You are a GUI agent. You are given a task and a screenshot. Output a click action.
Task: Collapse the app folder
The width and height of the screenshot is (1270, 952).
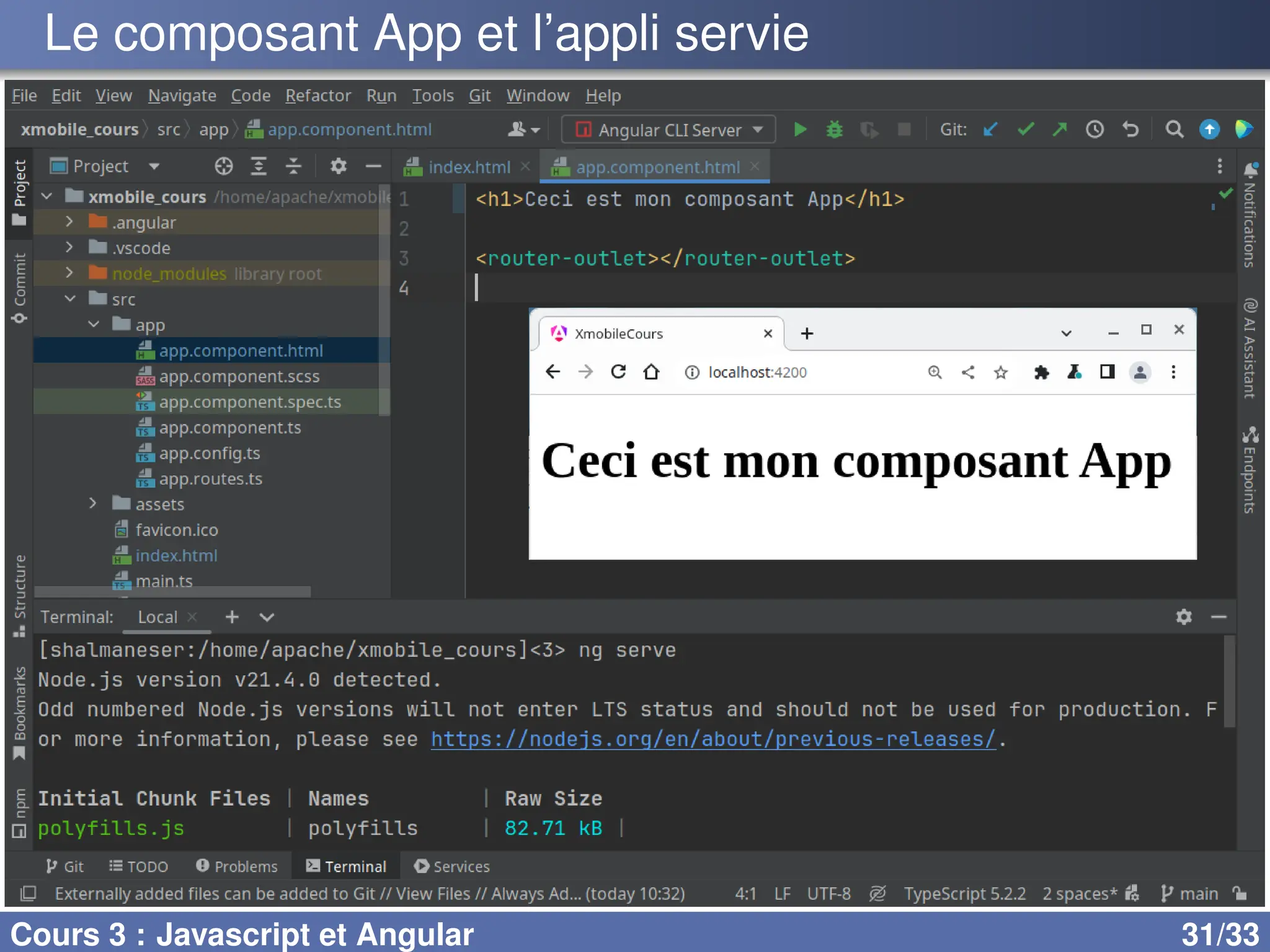94,324
